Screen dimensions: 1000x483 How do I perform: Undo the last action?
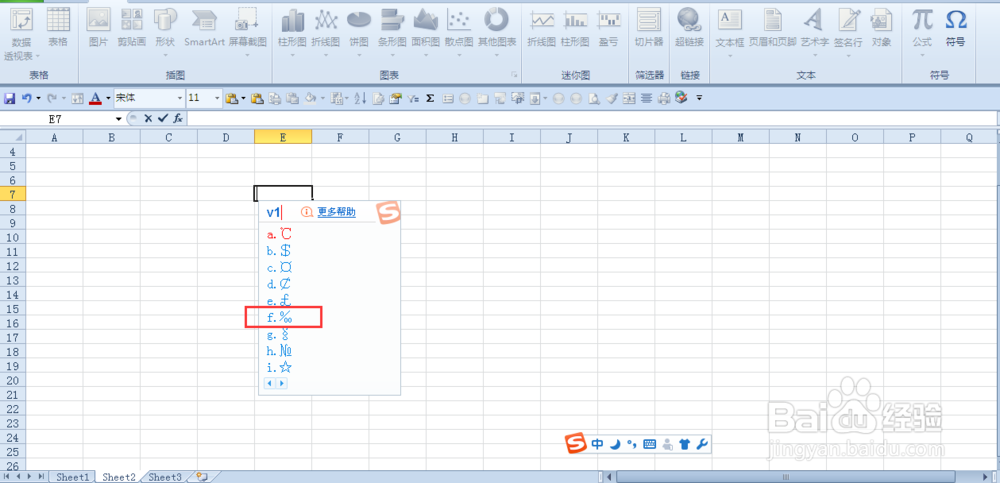click(x=26, y=98)
